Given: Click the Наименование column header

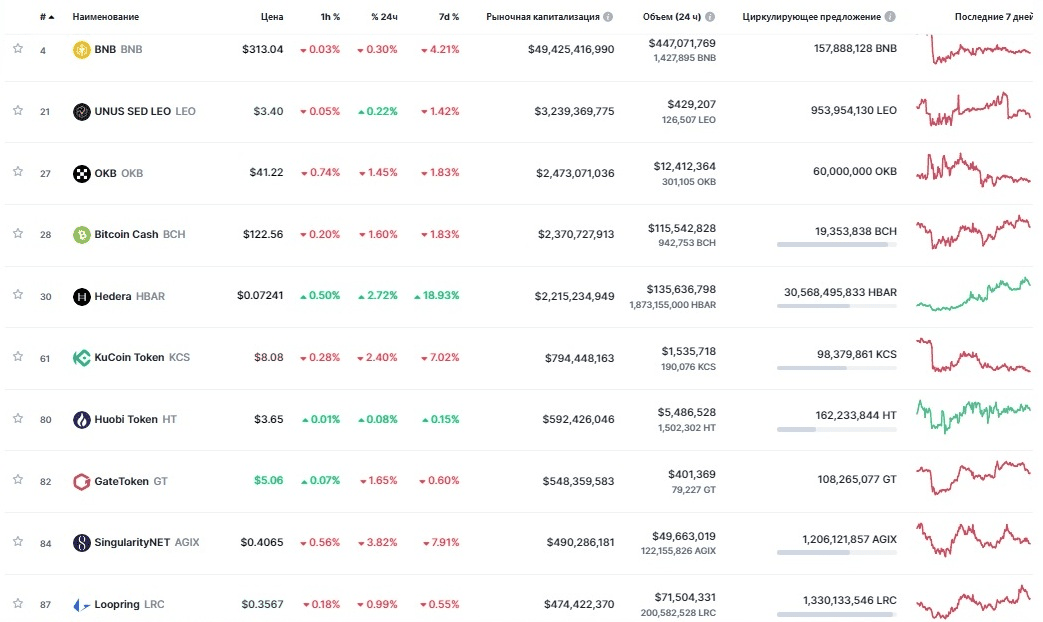Looking at the screenshot, I should coord(105,16).
